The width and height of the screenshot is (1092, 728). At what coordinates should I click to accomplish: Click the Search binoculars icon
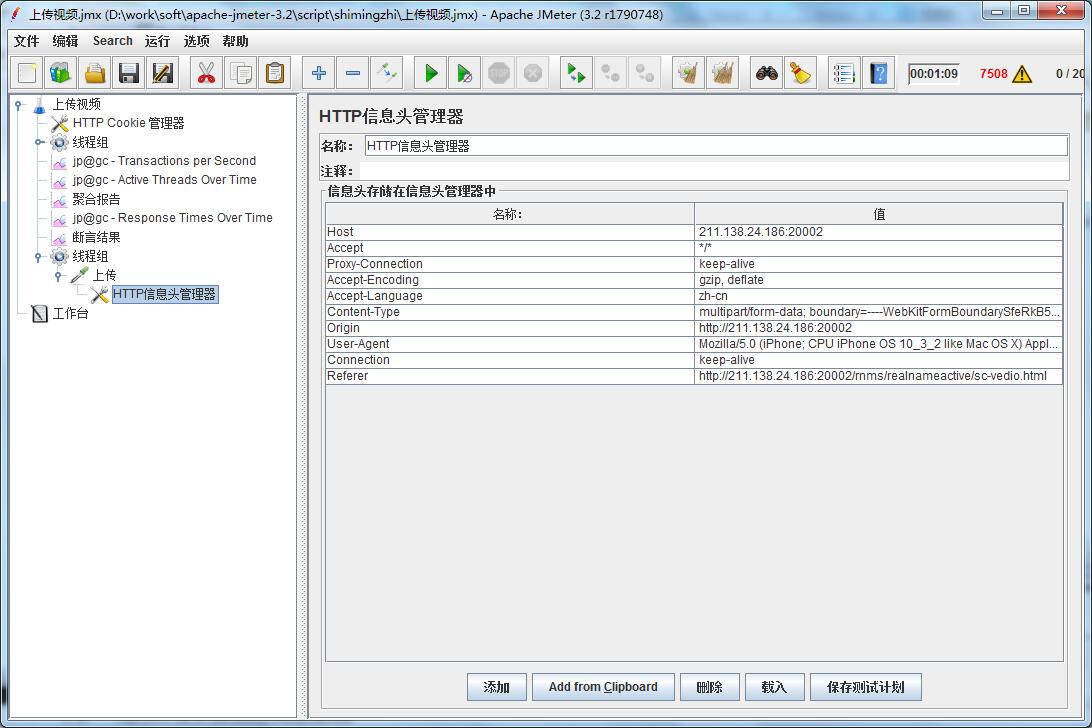(x=767, y=73)
